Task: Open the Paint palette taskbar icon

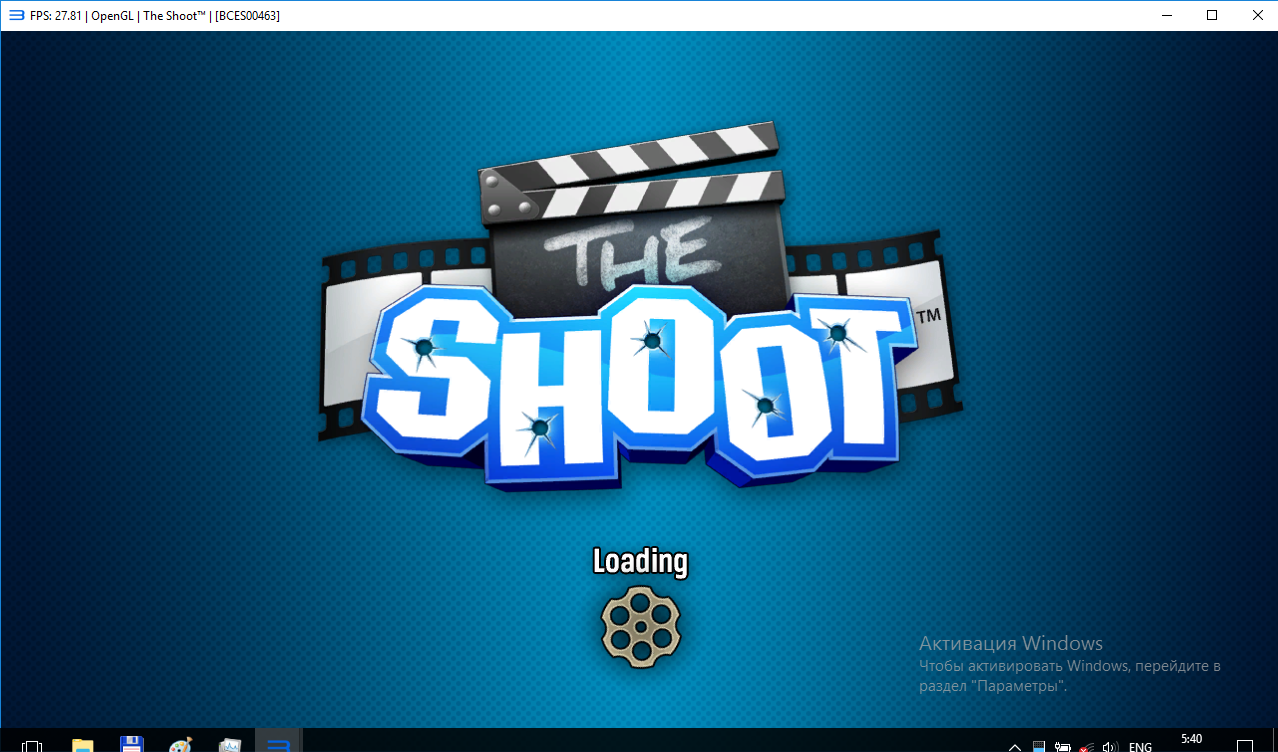Action: [x=181, y=745]
